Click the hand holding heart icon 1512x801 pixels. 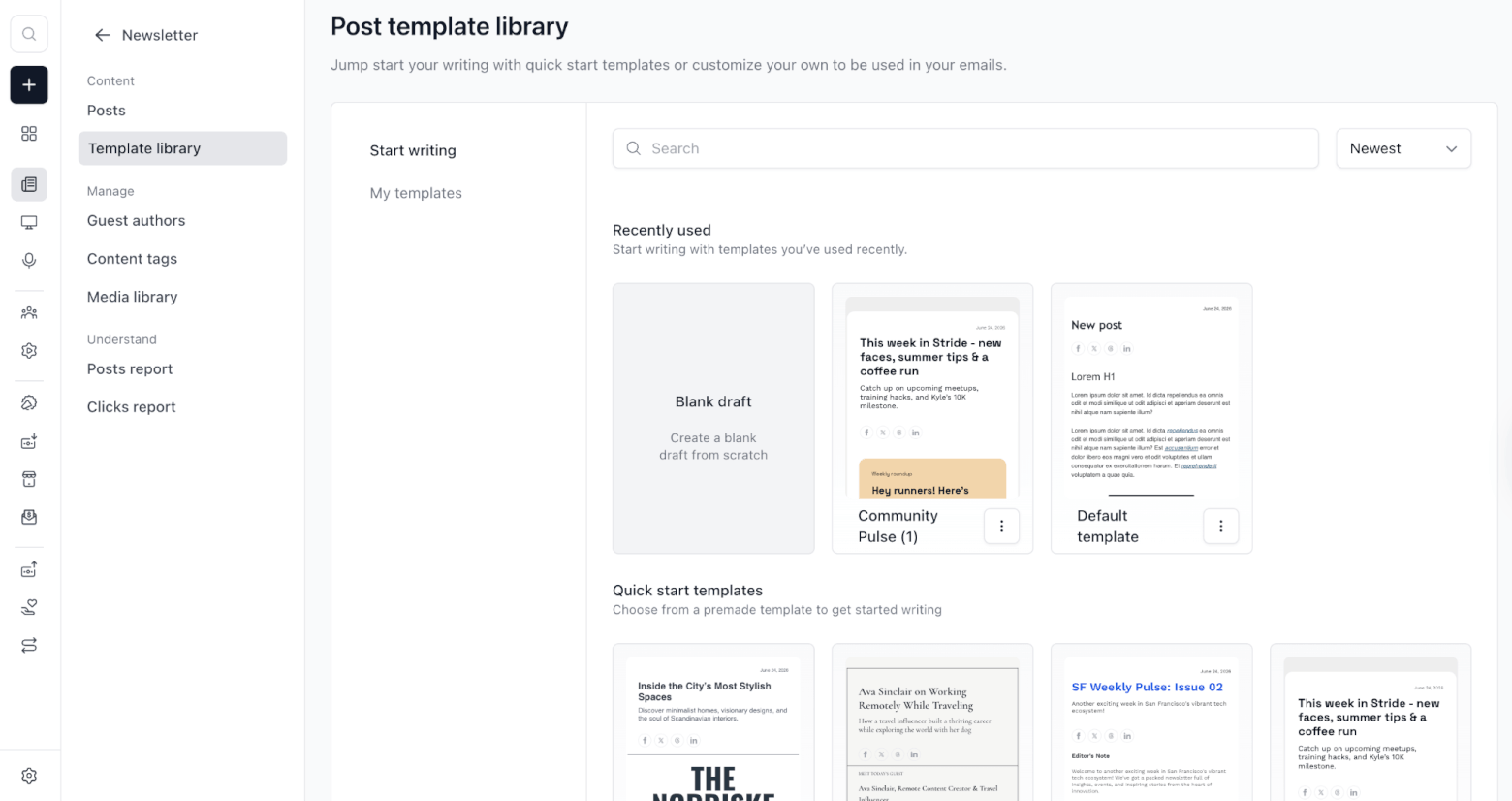29,607
